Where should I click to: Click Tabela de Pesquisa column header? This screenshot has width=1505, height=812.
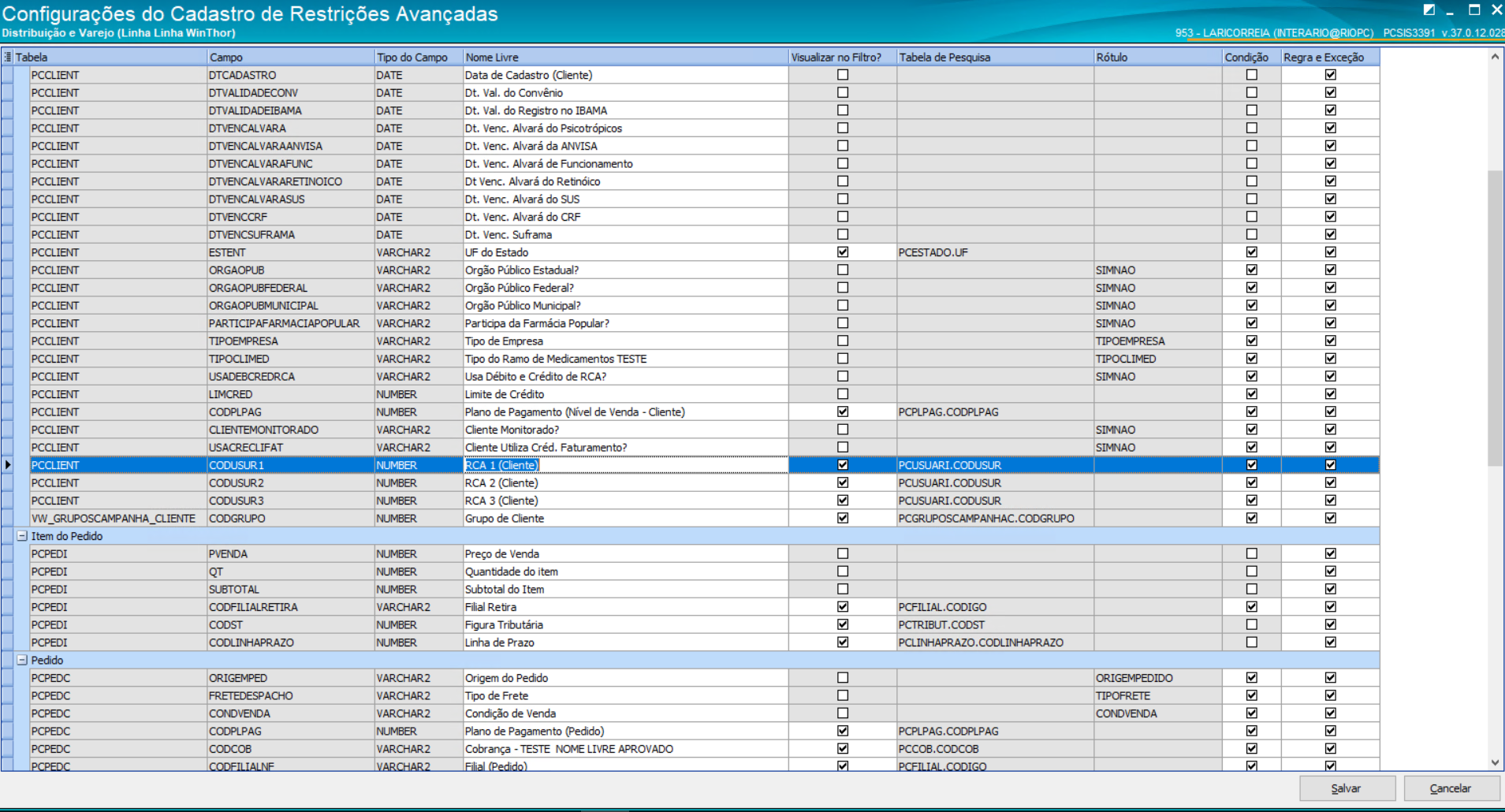[x=995, y=57]
